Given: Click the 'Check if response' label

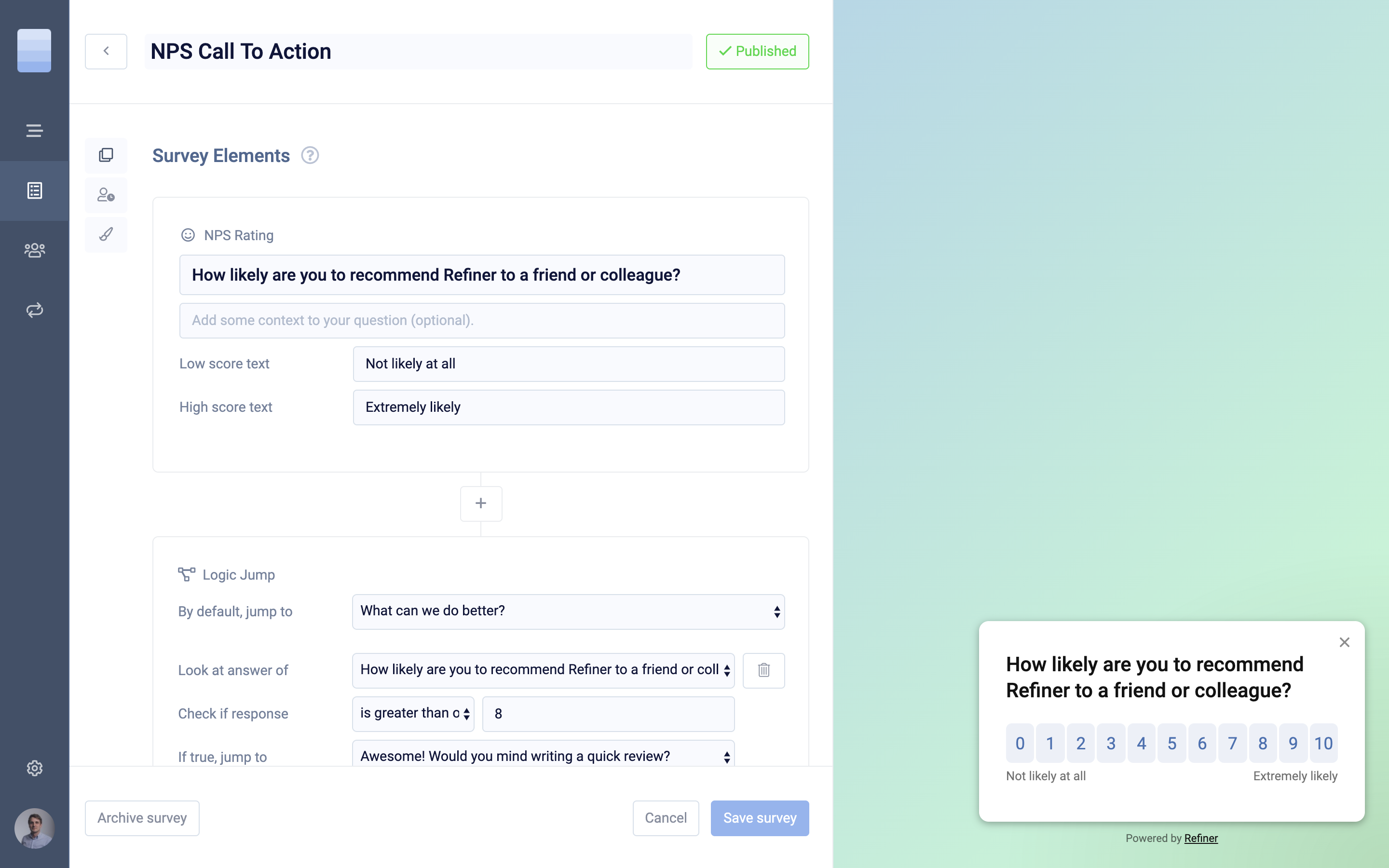Looking at the screenshot, I should [x=233, y=714].
